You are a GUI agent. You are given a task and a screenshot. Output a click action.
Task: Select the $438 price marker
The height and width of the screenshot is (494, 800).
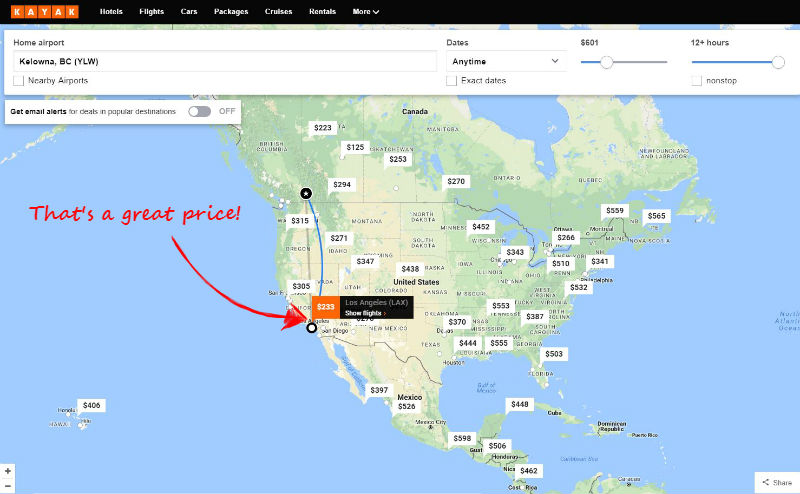410,268
